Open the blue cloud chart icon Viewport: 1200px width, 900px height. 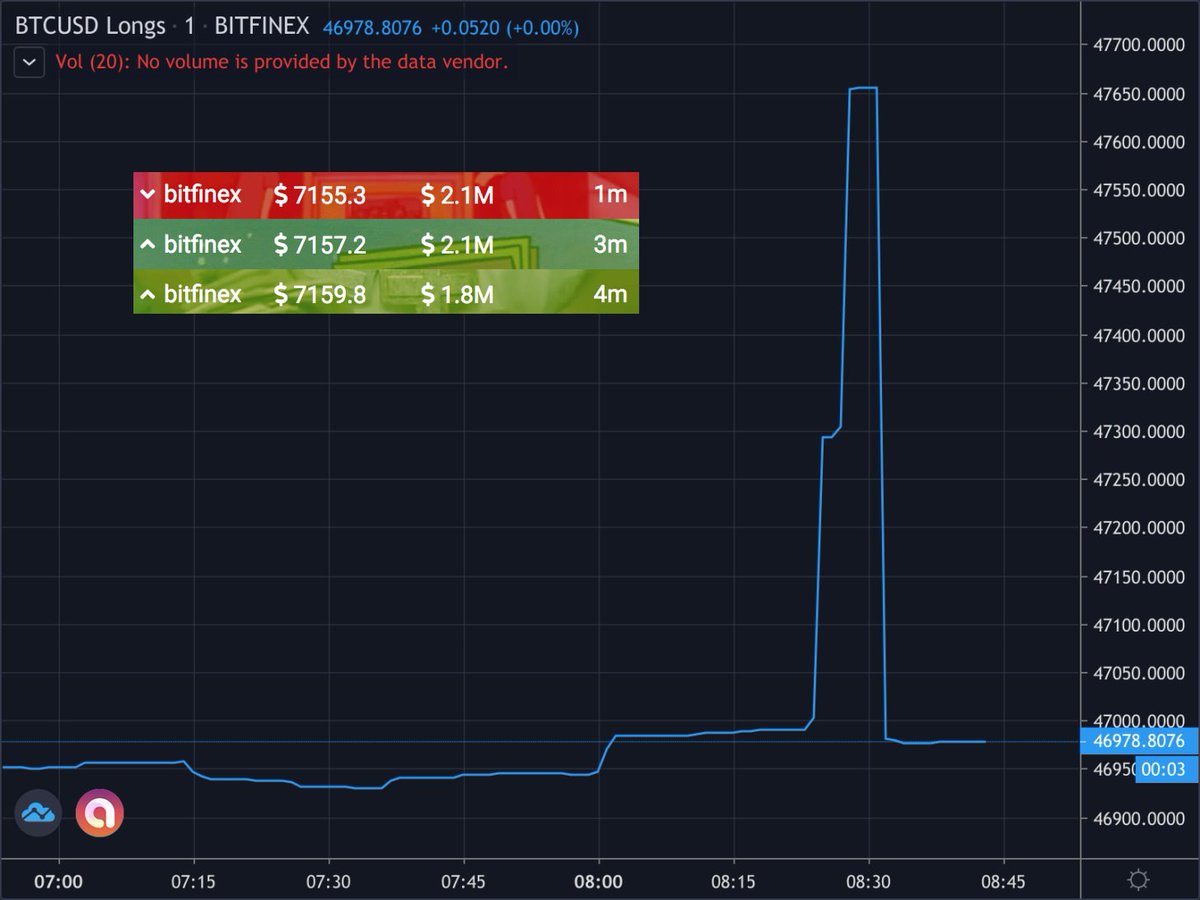(x=39, y=813)
